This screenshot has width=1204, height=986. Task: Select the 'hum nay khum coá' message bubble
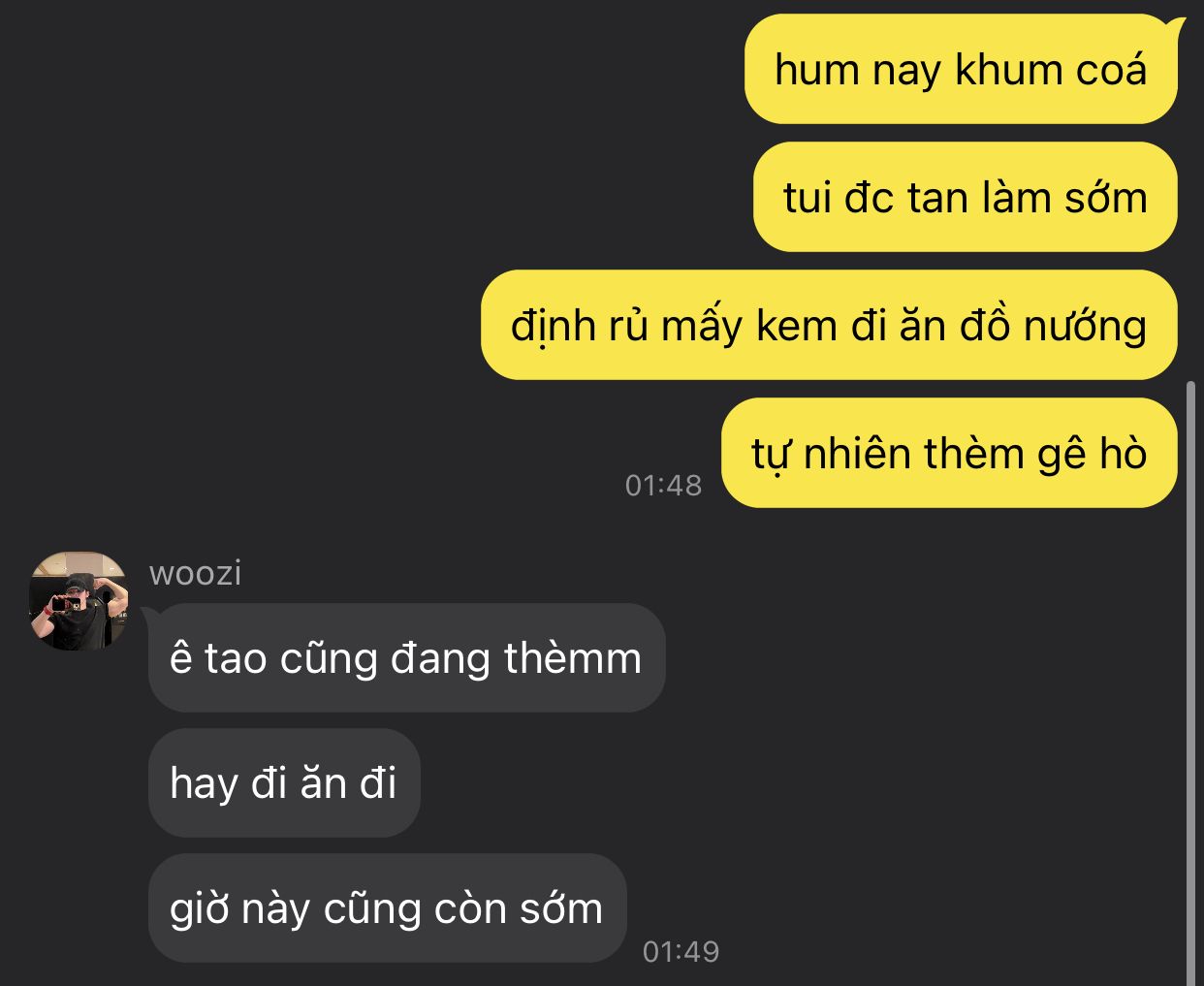pos(961,69)
